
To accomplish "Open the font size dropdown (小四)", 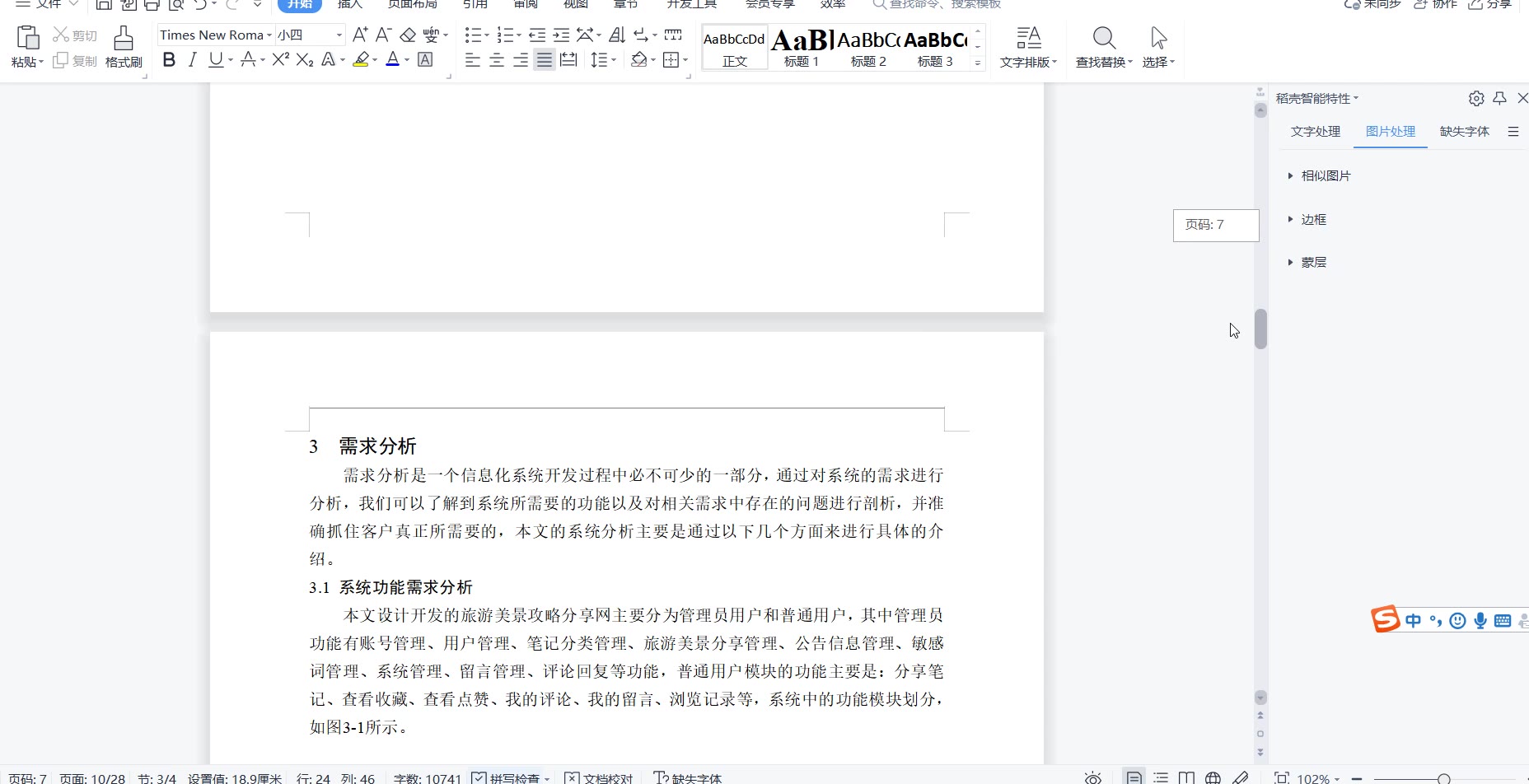I will click(339, 35).
